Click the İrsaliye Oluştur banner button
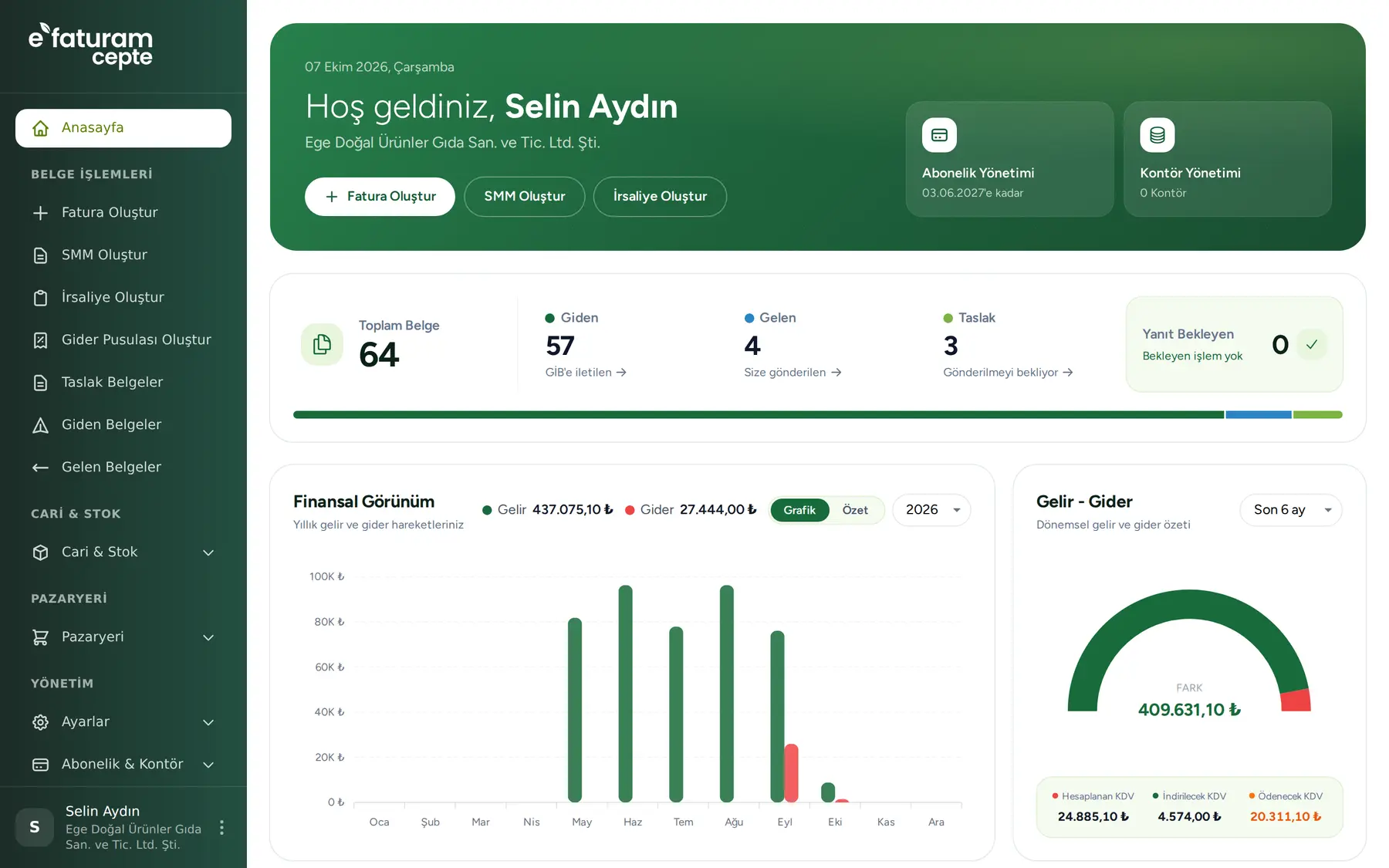The image size is (1389, 868). pos(660,197)
